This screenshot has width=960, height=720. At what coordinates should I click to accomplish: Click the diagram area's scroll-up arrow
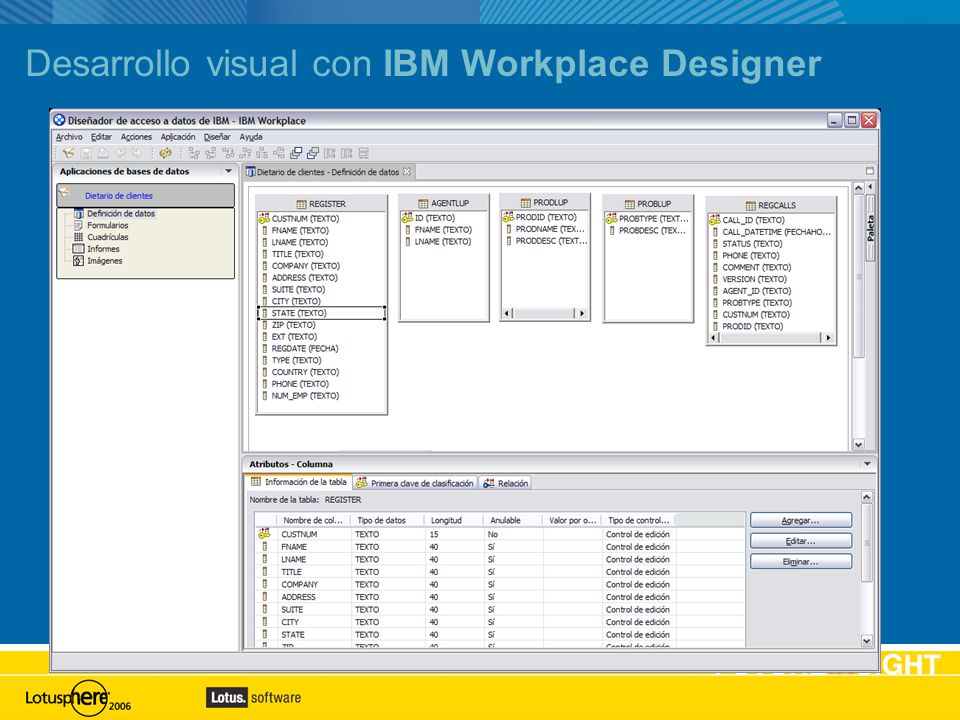(858, 188)
